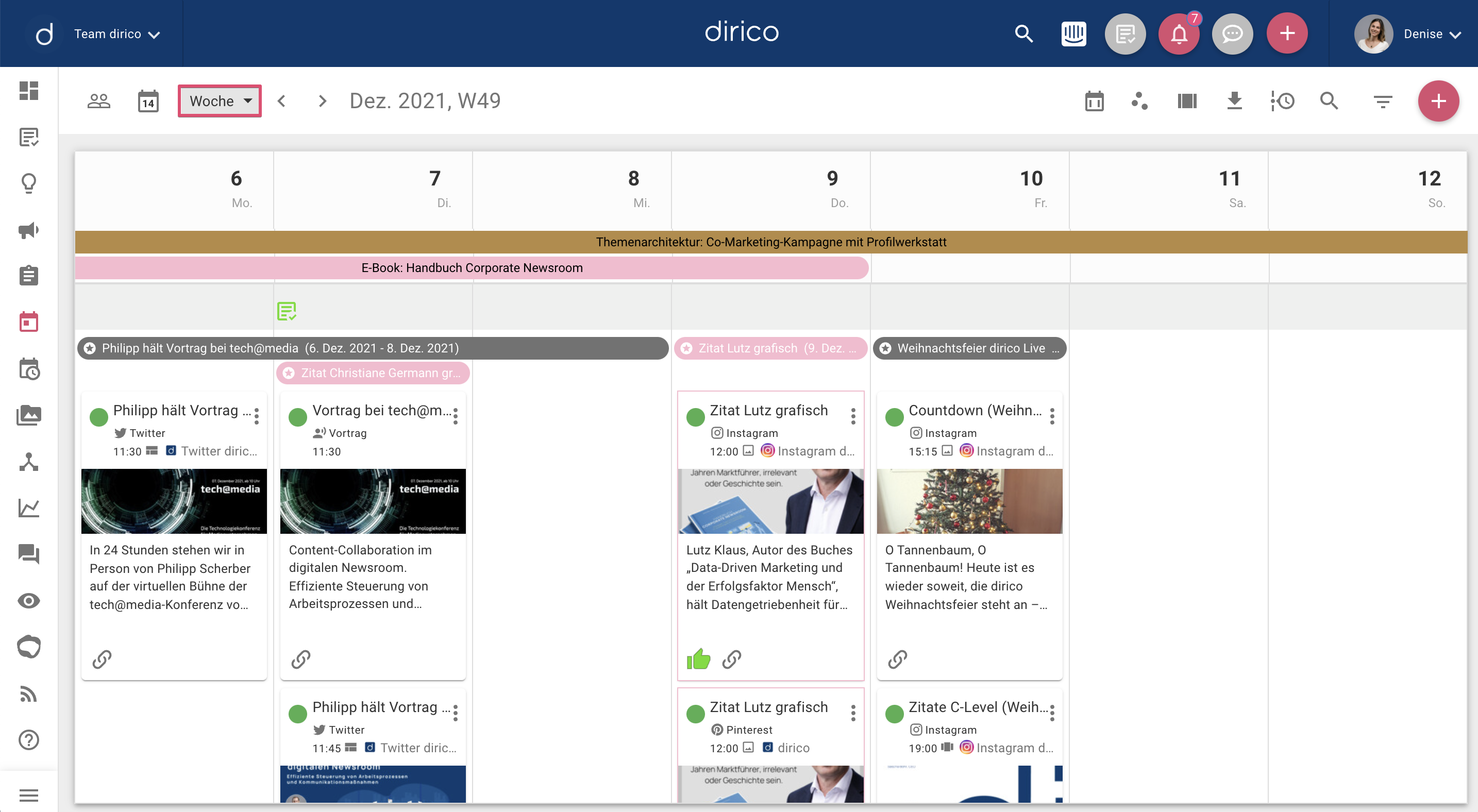Open the Zitat Lutz grafisch pink event bar
This screenshot has width=1478, height=812.
(x=770, y=348)
